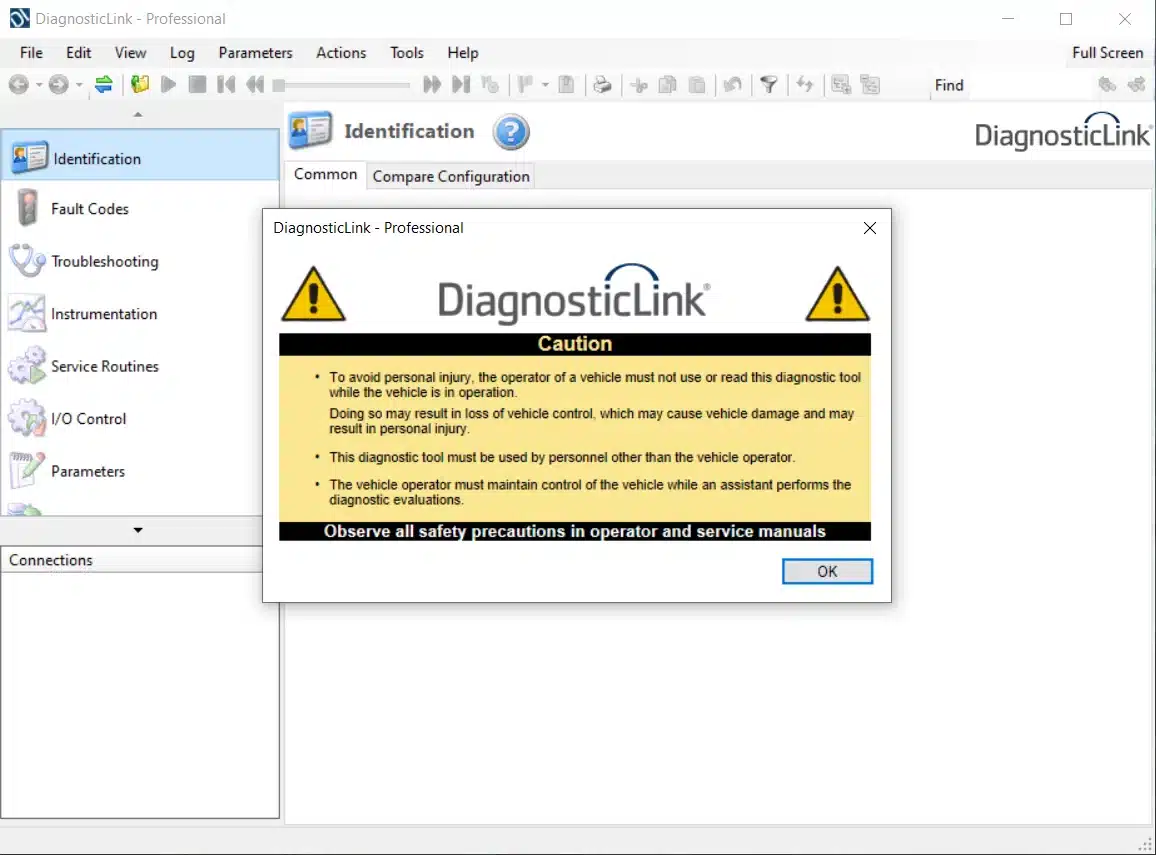Open the Troubleshooting stethoscope panel
Image resolution: width=1156 pixels, height=855 pixels.
click(x=104, y=262)
